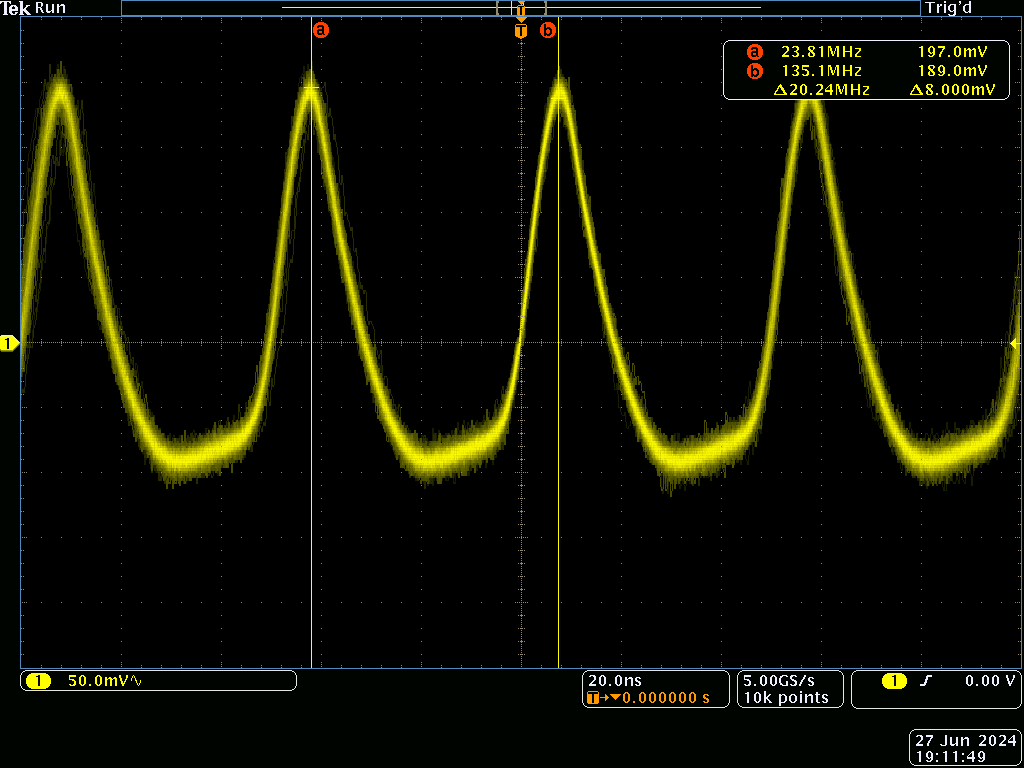Click the trigger level arrow on right edge
This screenshot has width=1024, height=768.
[x=1015, y=342]
